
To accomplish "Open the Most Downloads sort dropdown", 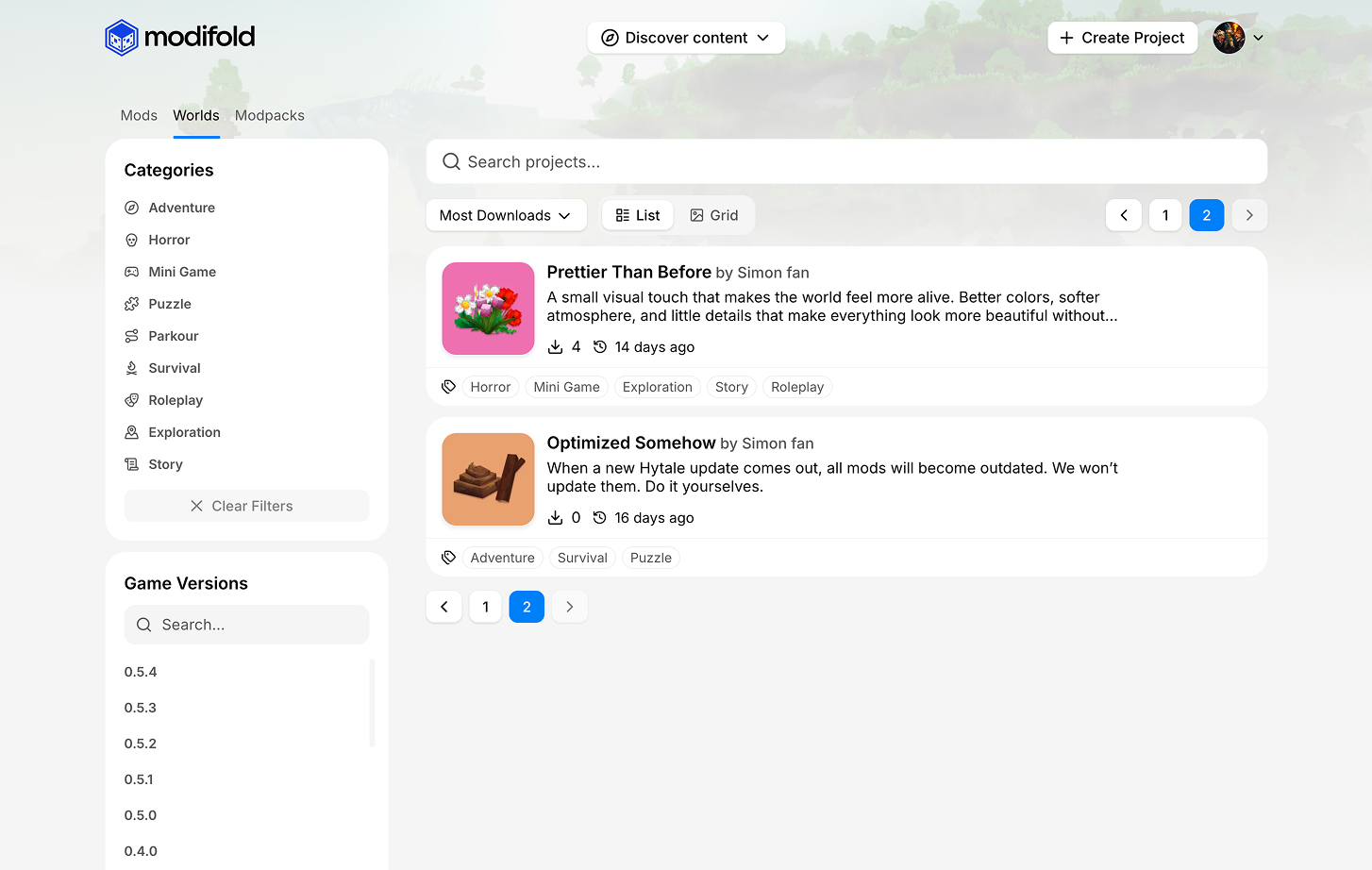I will click(x=506, y=215).
